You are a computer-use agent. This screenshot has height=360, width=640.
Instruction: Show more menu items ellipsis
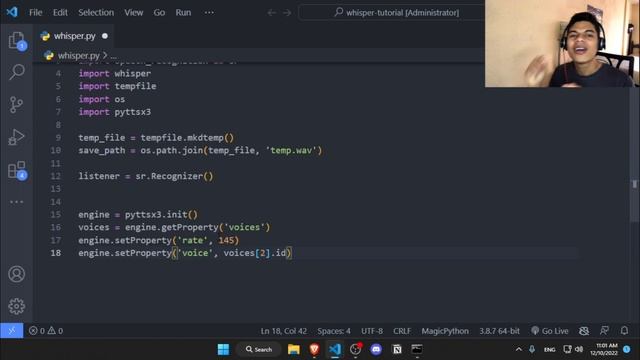click(x=209, y=13)
